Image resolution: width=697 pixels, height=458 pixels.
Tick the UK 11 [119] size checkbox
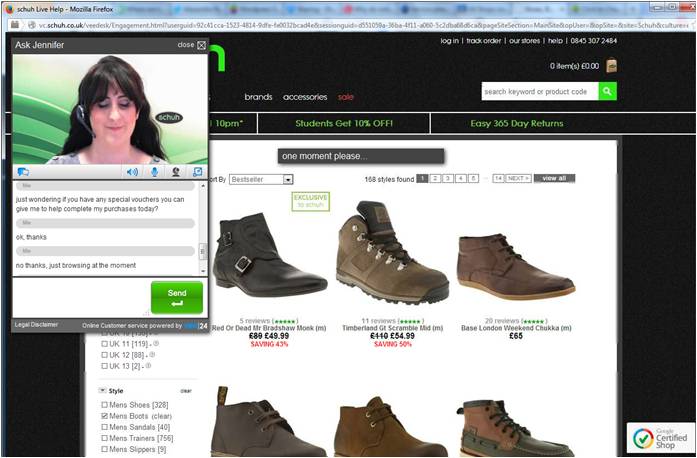click(104, 344)
